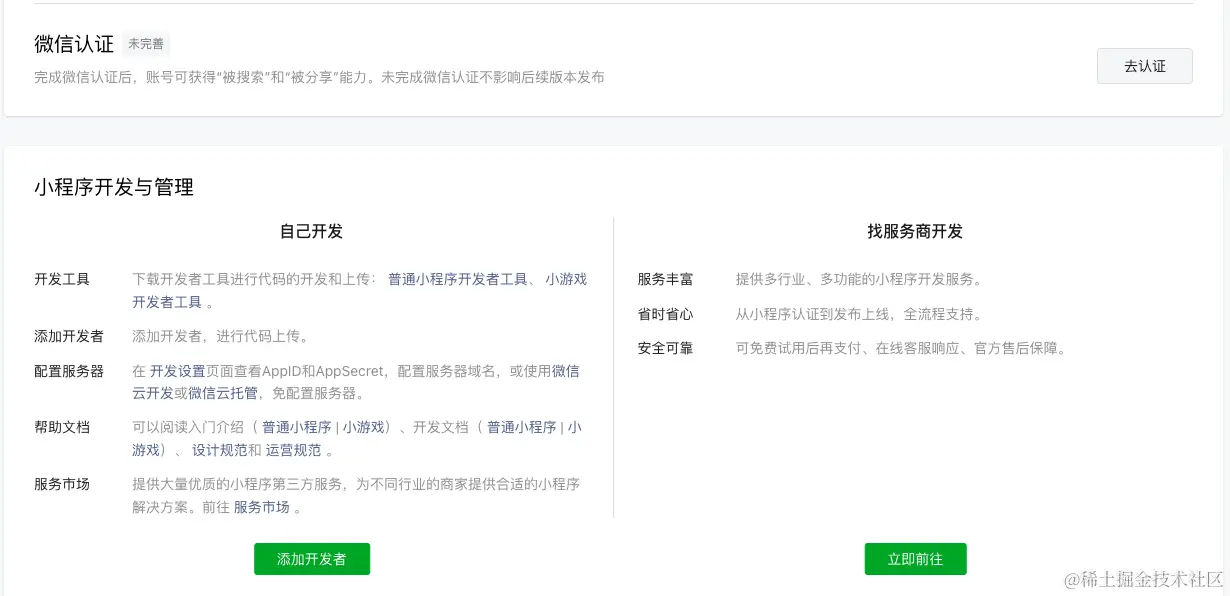Click the 配置服务器 row label
Image resolution: width=1230 pixels, height=596 pixels.
(69, 371)
